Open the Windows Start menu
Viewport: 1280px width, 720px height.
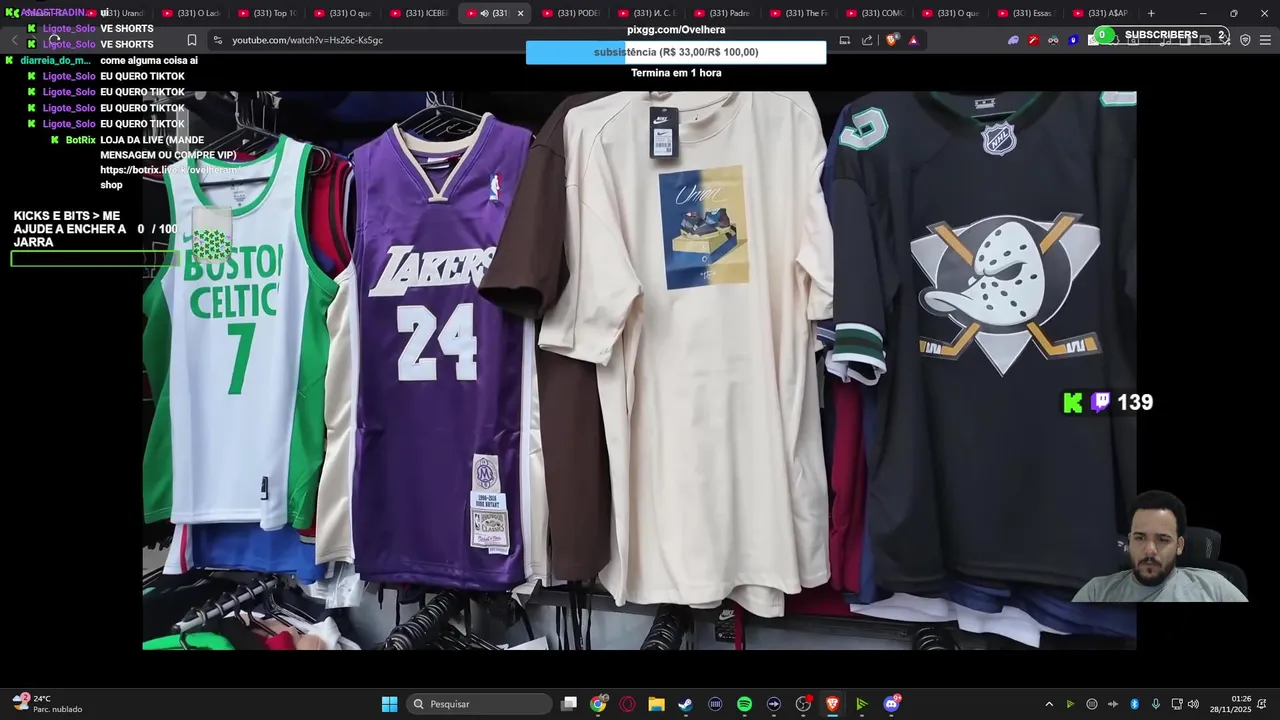[389, 704]
